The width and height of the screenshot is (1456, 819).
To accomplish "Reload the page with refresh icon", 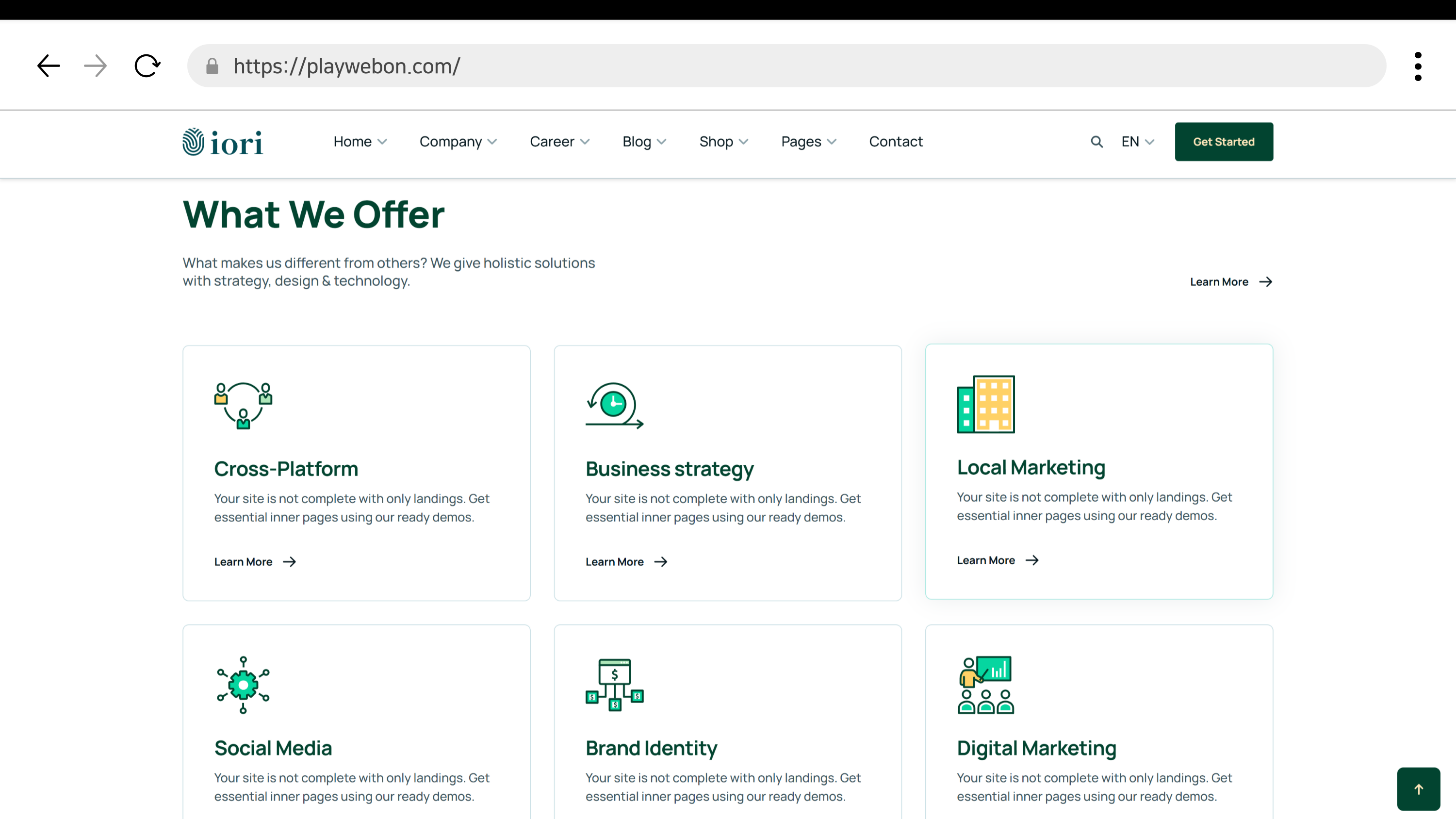I will point(147,66).
